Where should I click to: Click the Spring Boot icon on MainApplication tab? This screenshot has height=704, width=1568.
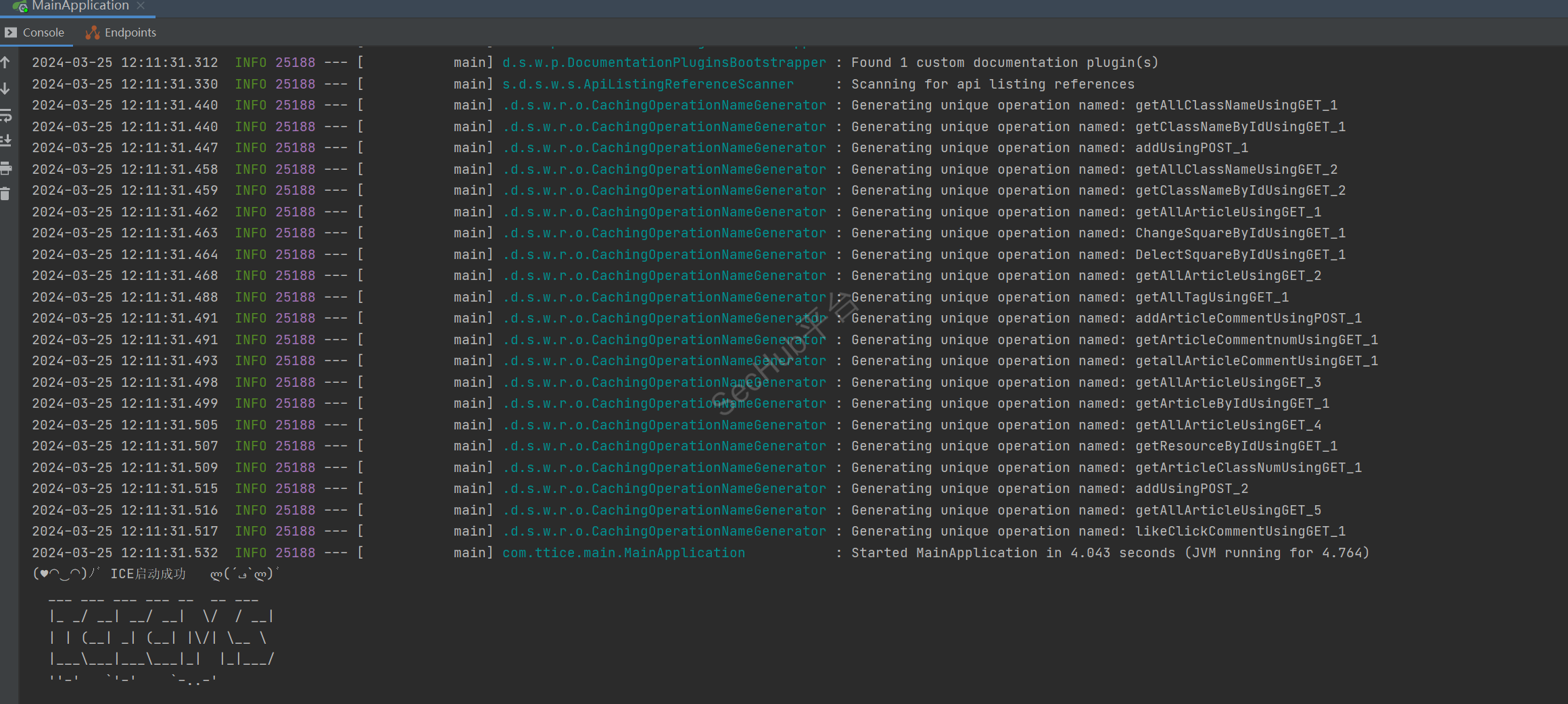pyautogui.click(x=20, y=6)
